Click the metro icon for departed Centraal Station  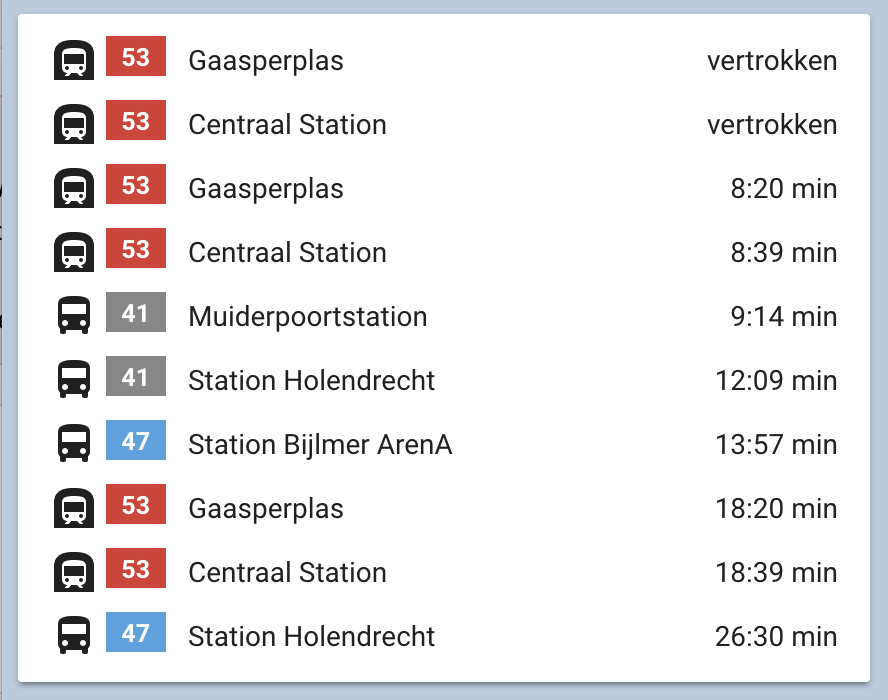pyautogui.click(x=73, y=124)
